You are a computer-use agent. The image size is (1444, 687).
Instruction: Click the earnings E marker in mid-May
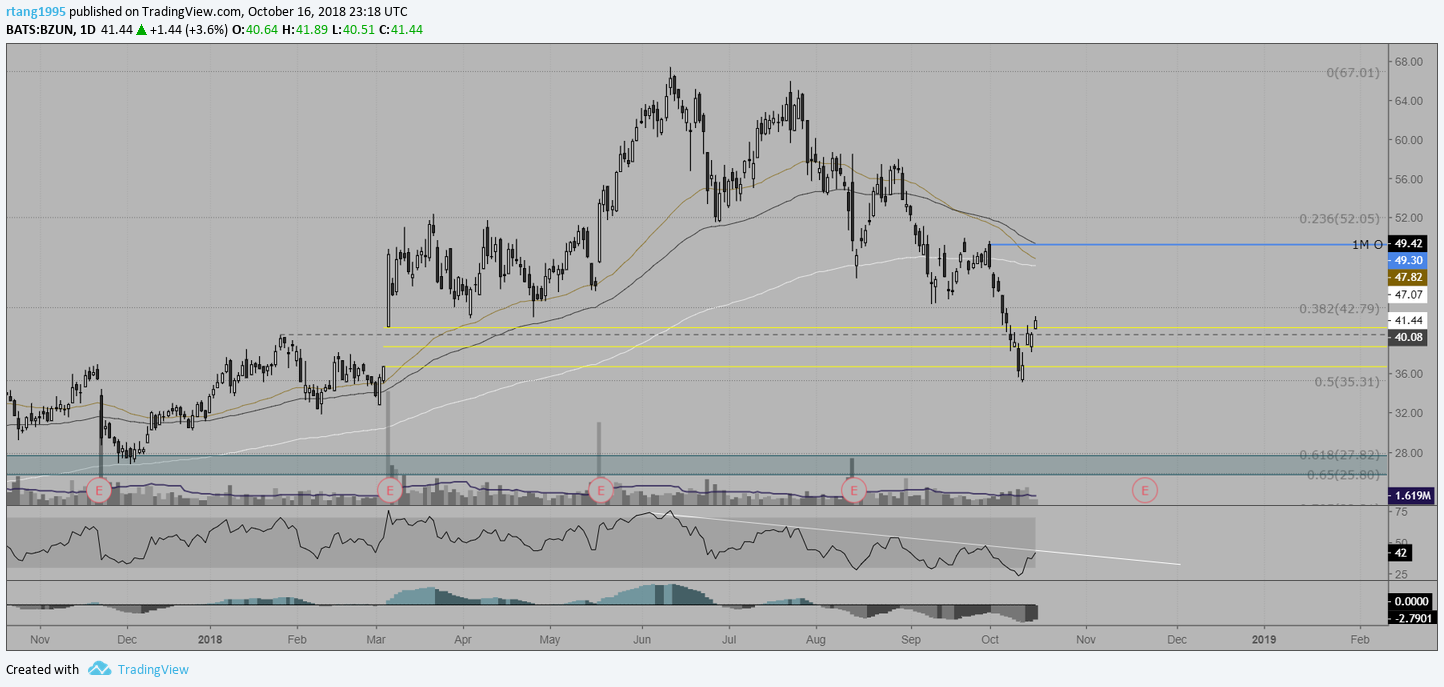point(600,490)
